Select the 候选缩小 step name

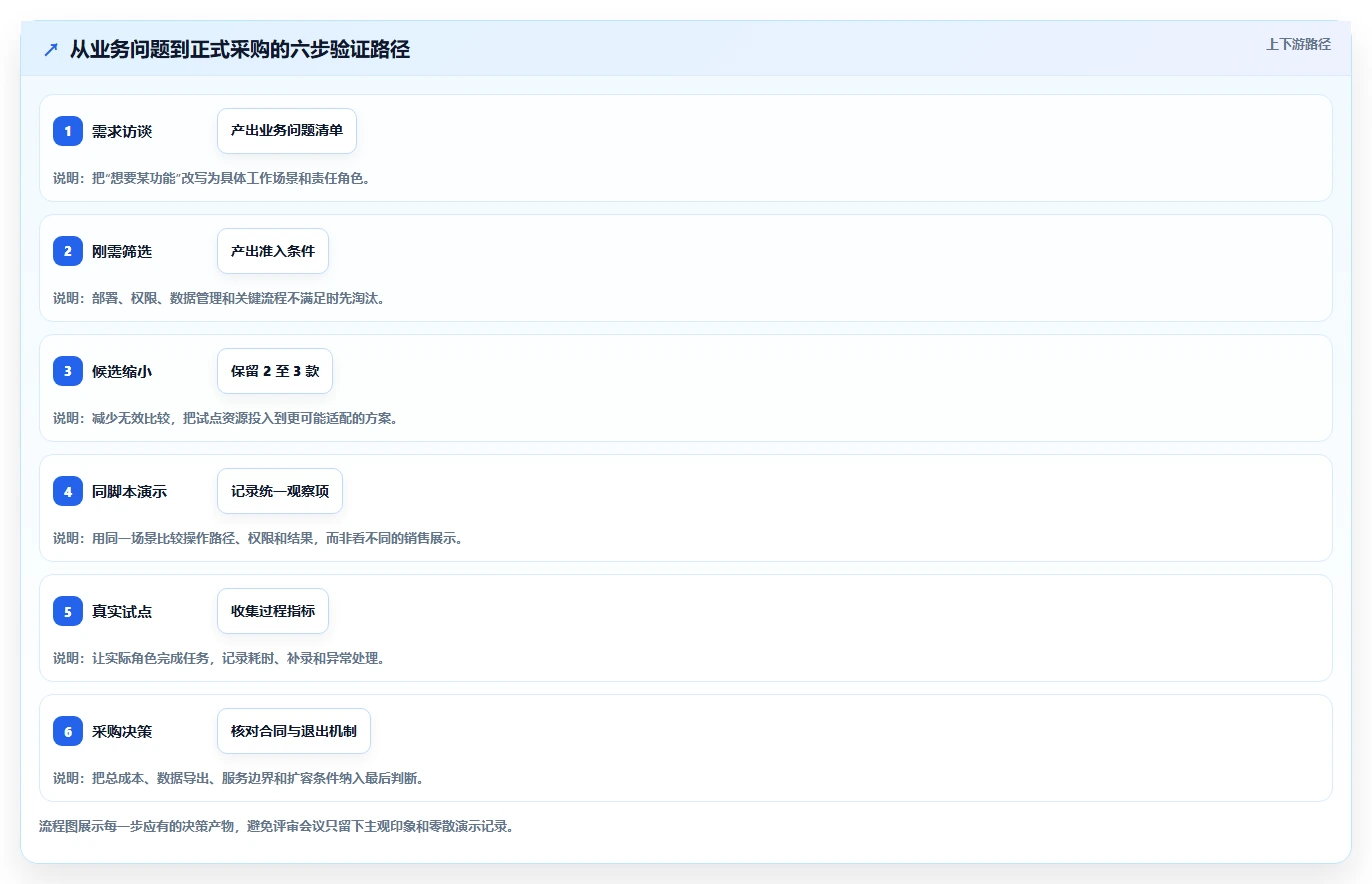122,371
